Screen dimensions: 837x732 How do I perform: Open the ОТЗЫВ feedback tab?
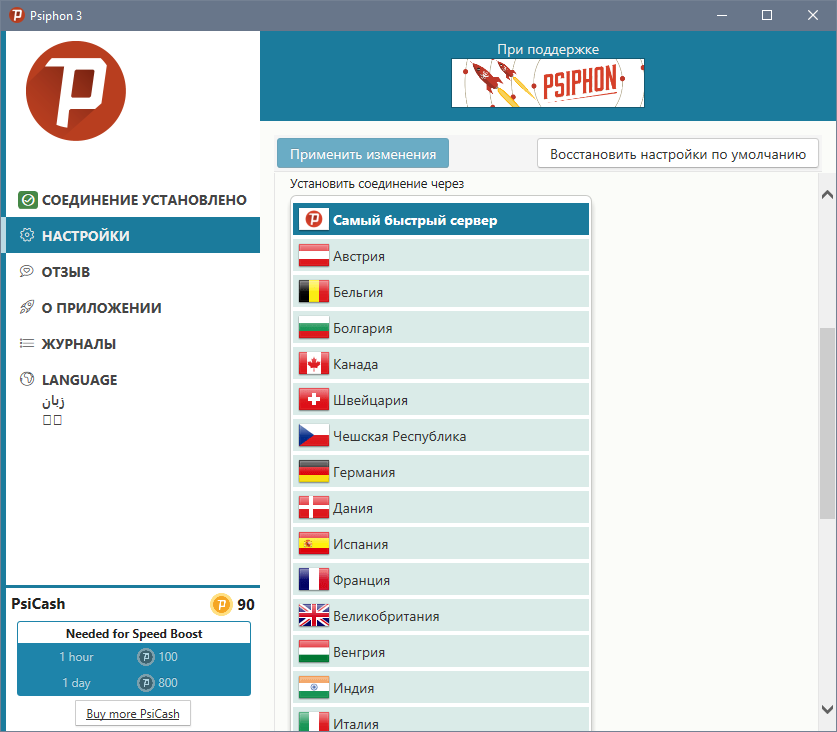133,271
